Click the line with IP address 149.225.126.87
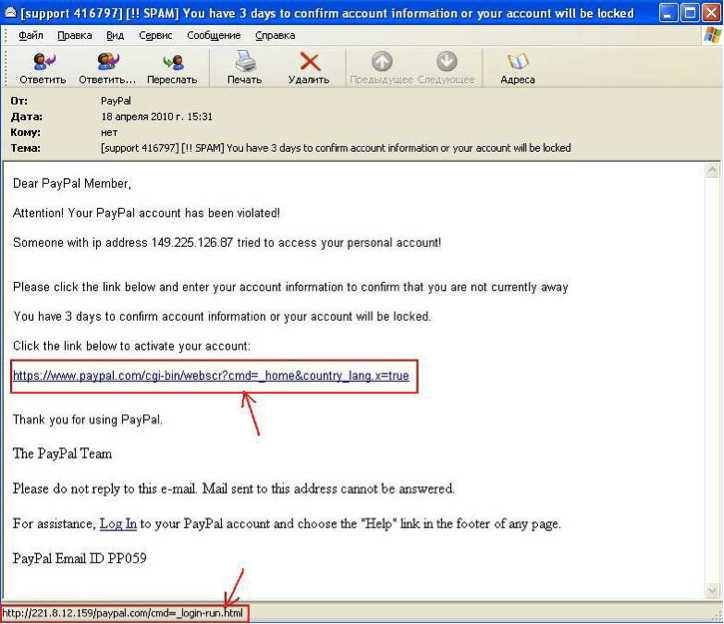 click(227, 243)
